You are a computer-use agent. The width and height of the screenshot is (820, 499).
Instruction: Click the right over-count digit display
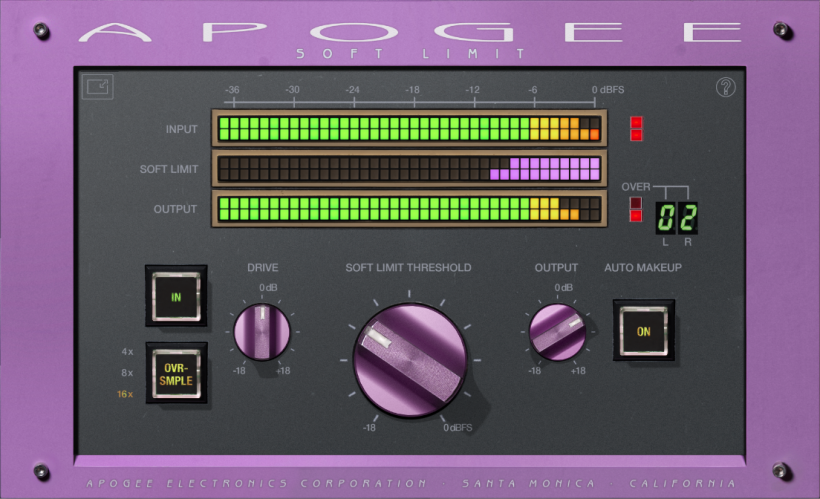coord(687,217)
